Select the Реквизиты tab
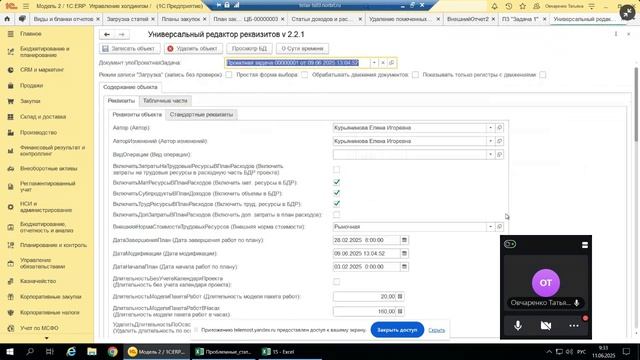Screen dimensions: 640x360 (121, 100)
